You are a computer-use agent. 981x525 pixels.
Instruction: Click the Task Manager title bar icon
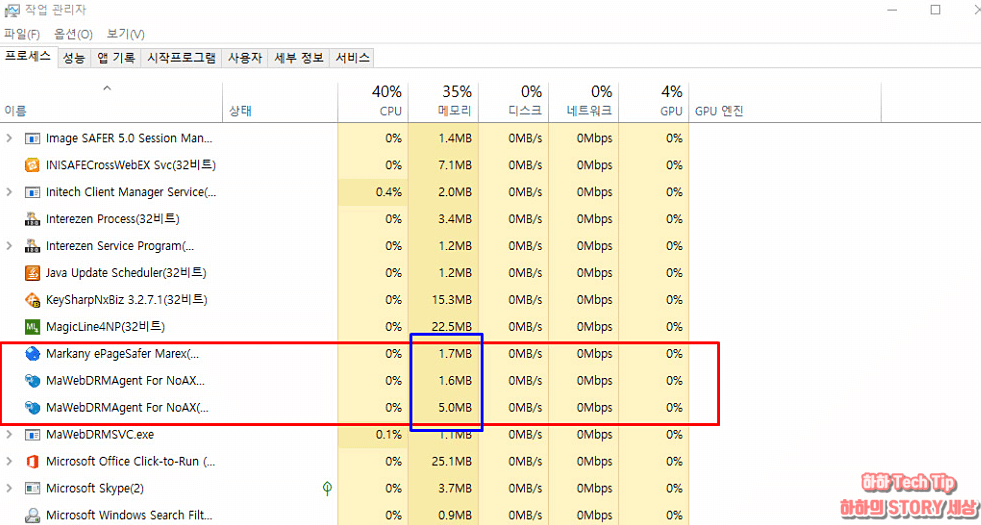coord(11,9)
